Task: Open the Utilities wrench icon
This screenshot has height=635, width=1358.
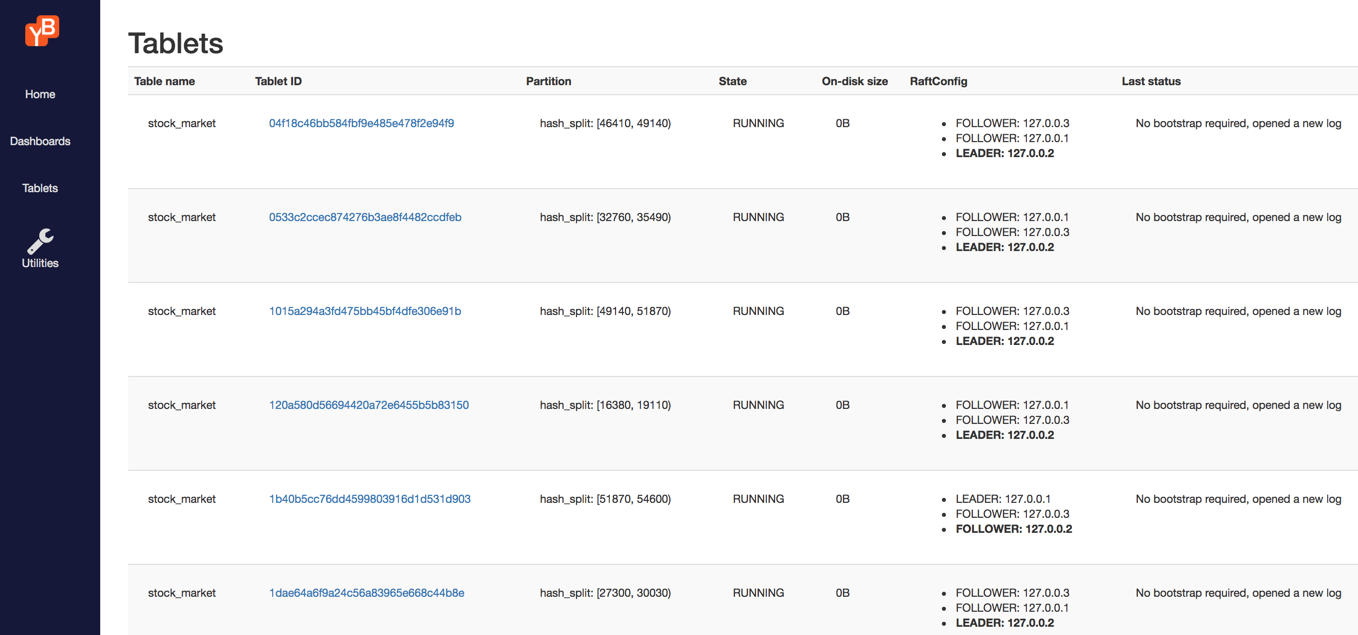Action: [x=40, y=241]
